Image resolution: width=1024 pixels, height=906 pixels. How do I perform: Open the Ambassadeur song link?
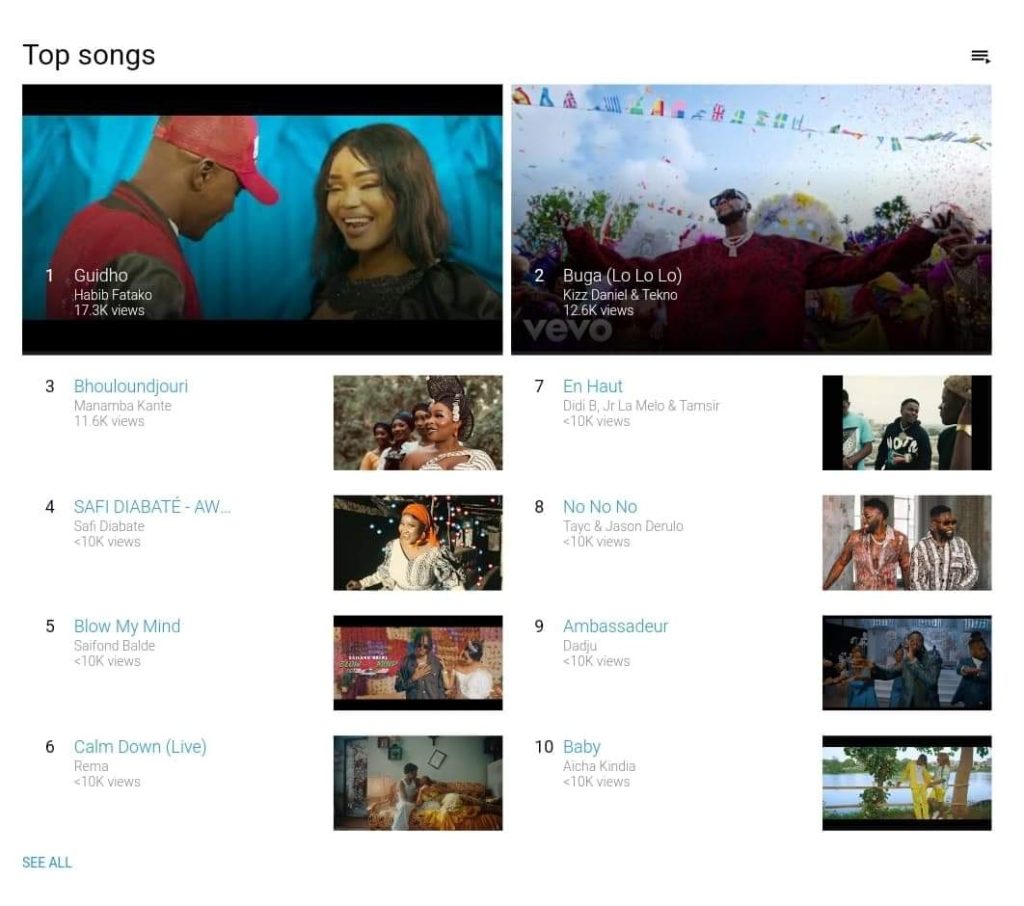(615, 626)
